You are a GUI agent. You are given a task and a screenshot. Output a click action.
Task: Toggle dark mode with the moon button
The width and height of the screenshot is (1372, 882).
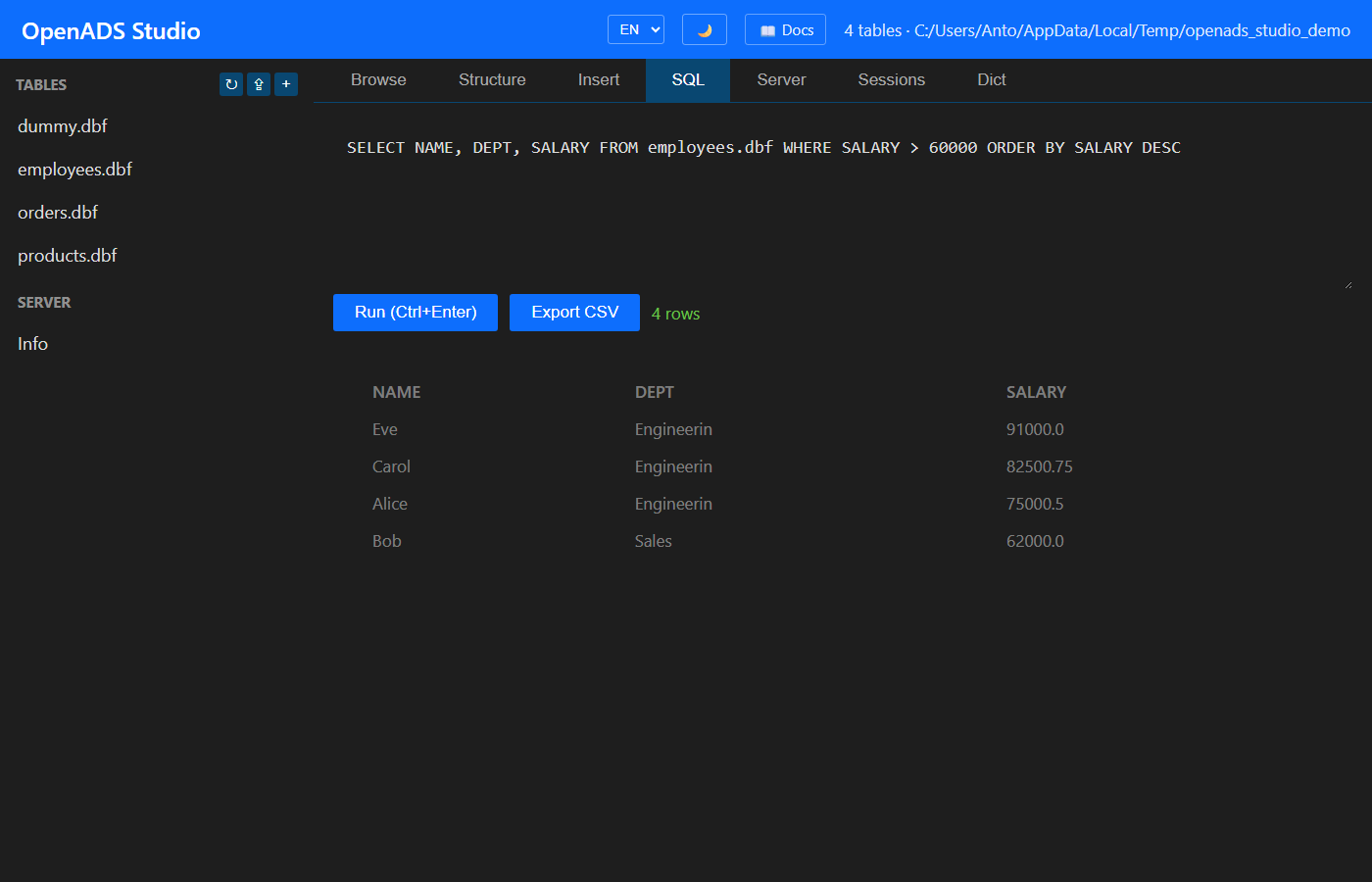pyautogui.click(x=705, y=29)
